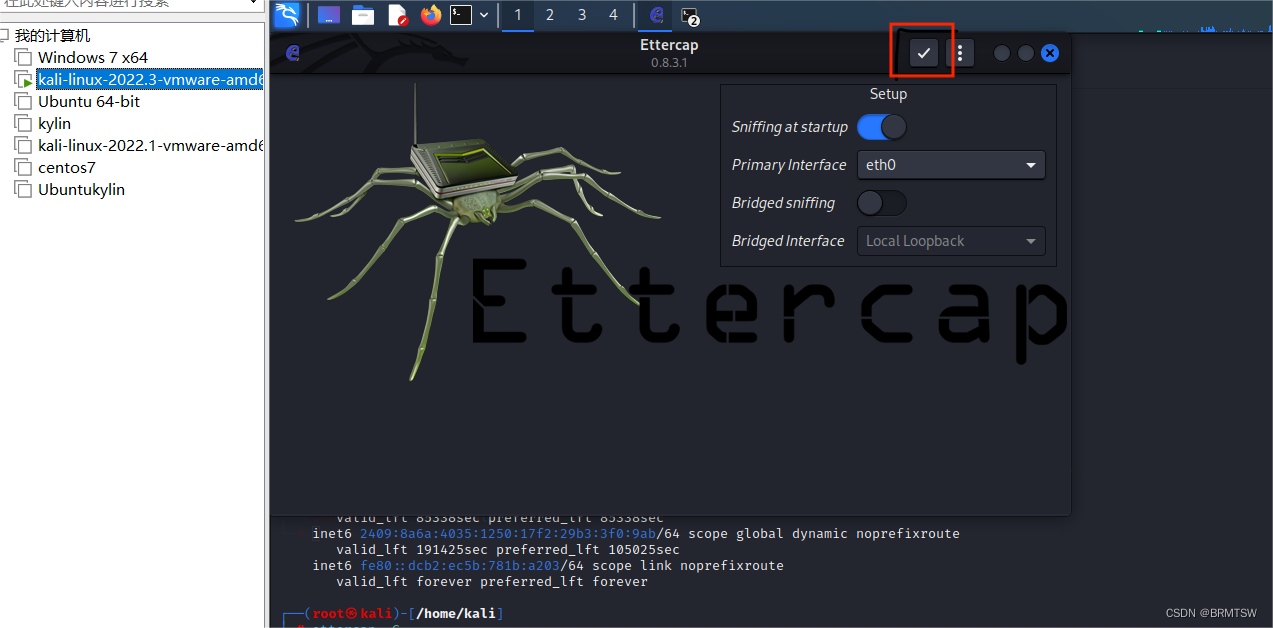Open the terminal emulator from the panel
Image resolution: width=1273 pixels, height=628 pixels.
tap(461, 15)
